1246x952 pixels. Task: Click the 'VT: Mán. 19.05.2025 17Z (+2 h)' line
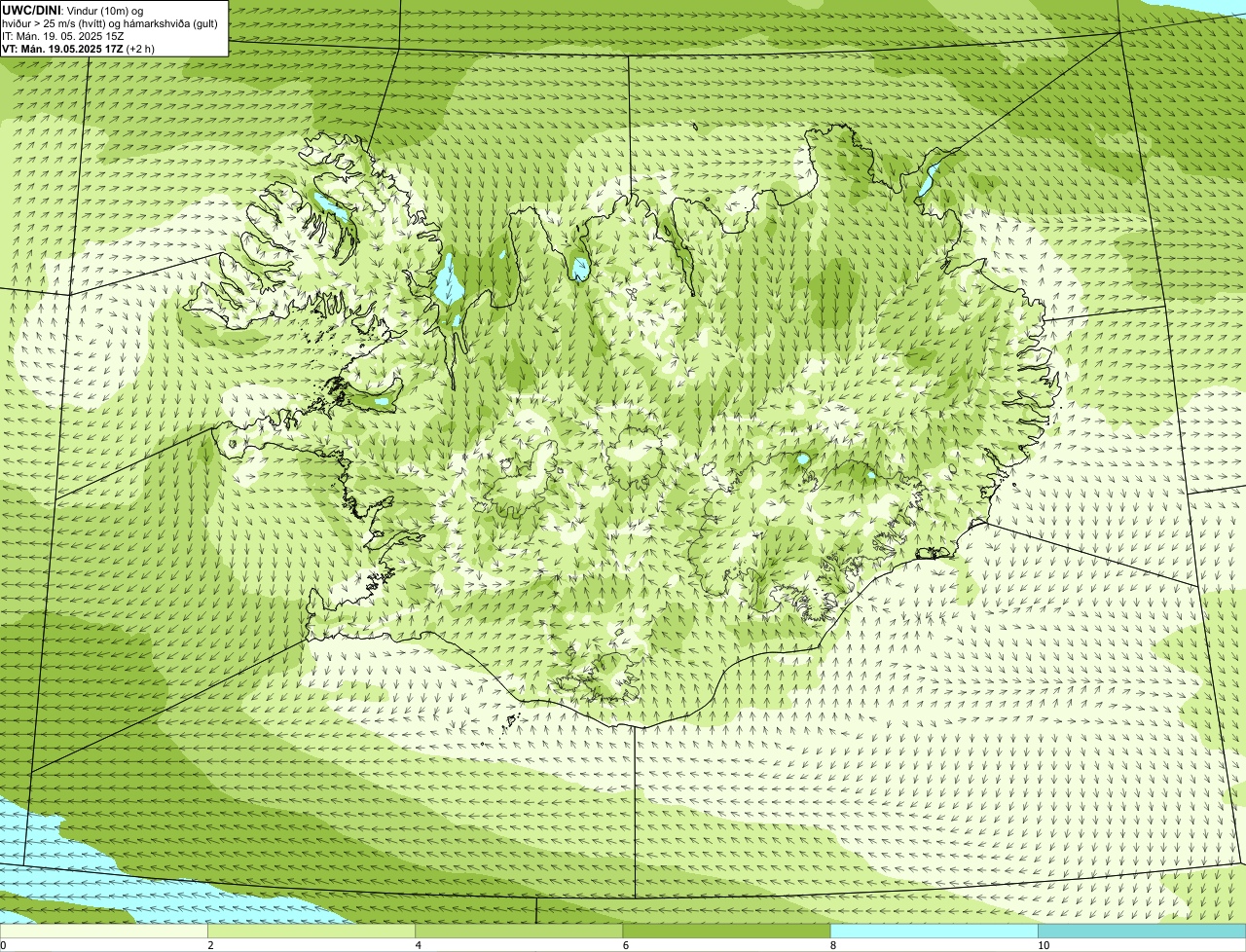point(78,48)
